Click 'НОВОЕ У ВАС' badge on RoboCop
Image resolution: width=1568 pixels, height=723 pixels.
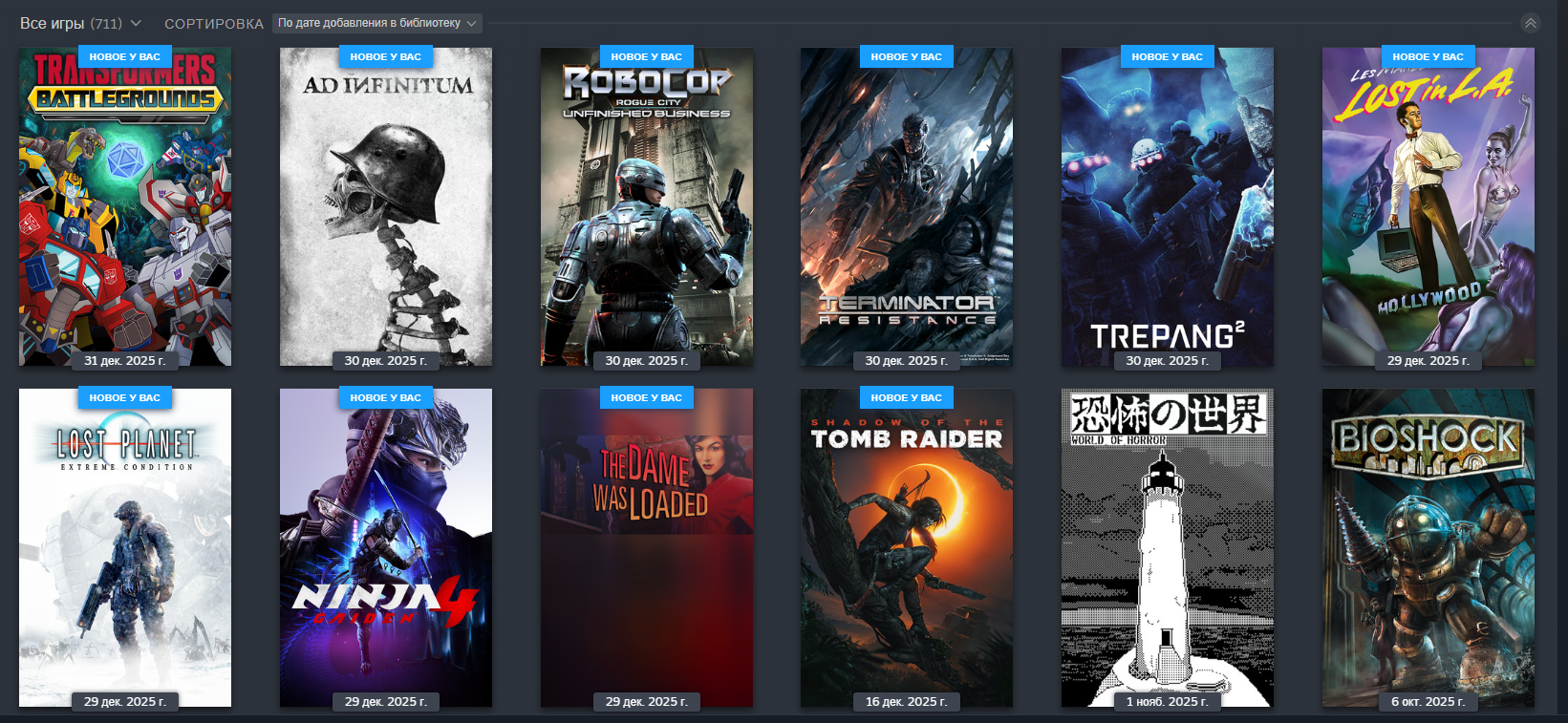647,56
